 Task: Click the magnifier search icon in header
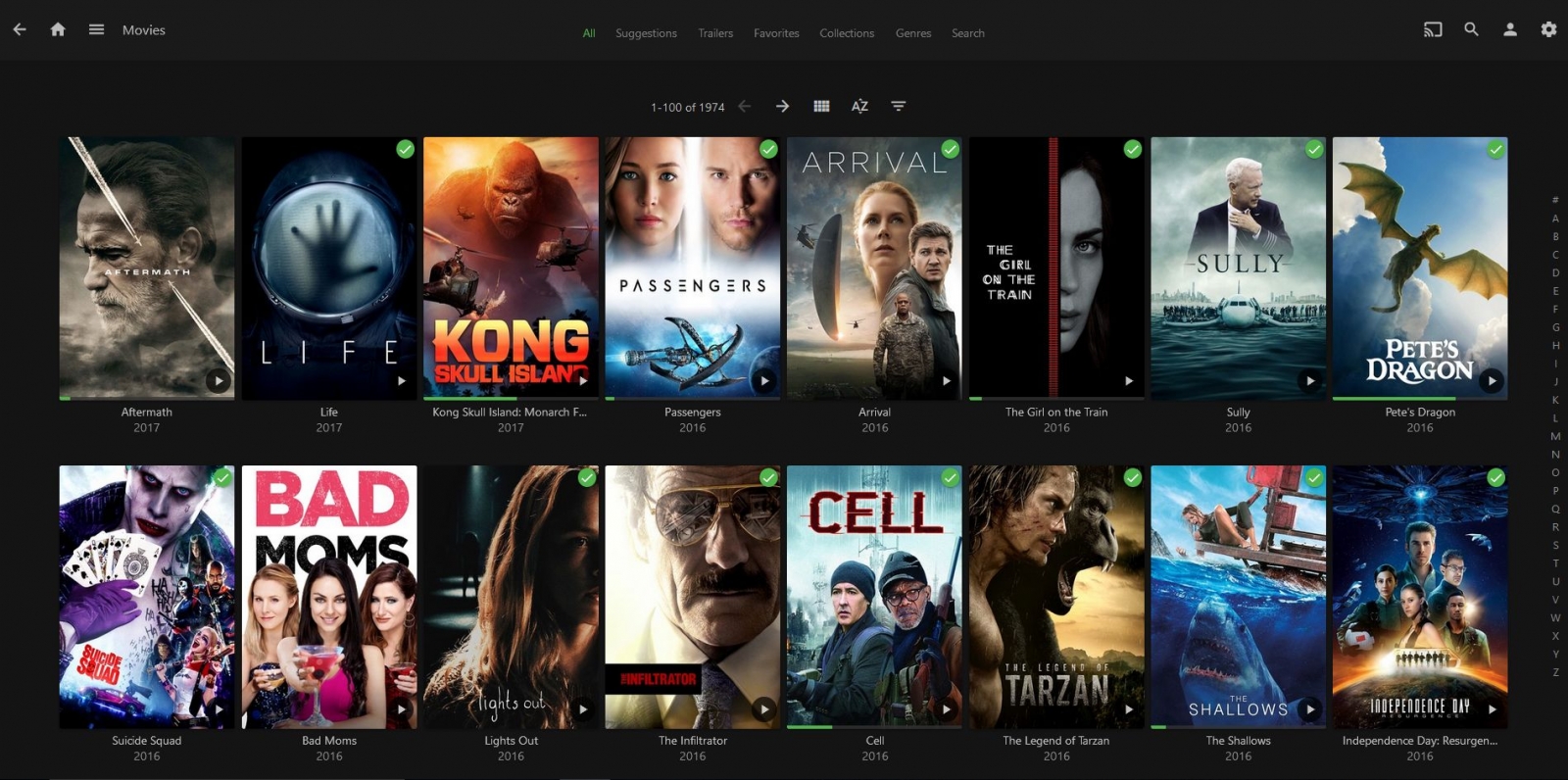coord(1471,29)
